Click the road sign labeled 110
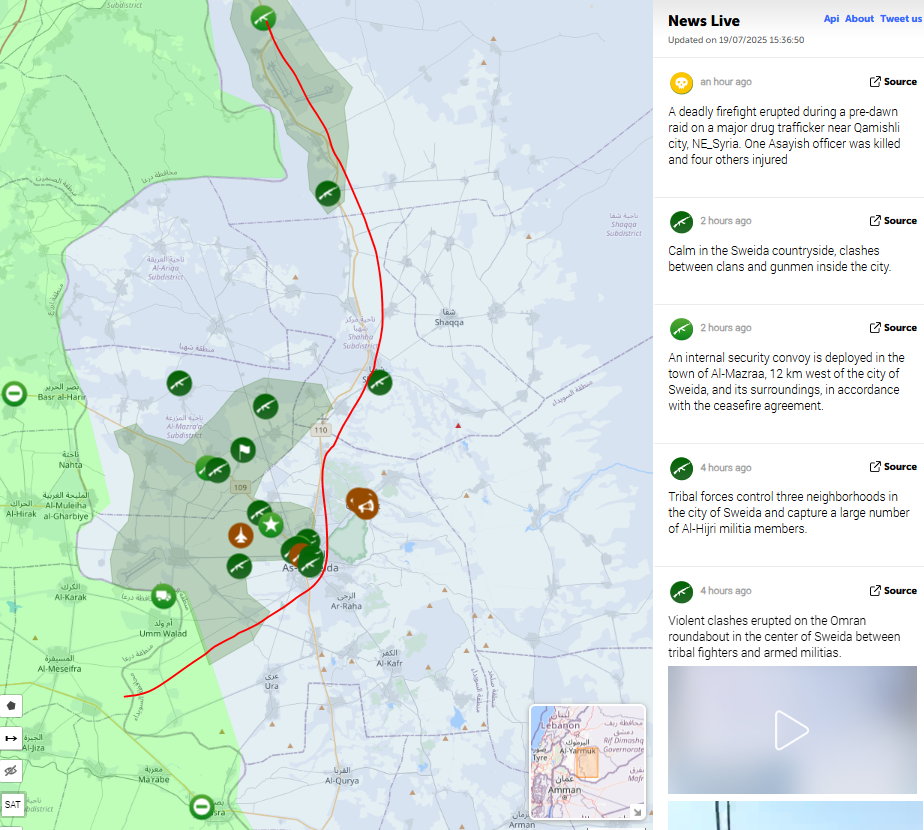 click(321, 430)
